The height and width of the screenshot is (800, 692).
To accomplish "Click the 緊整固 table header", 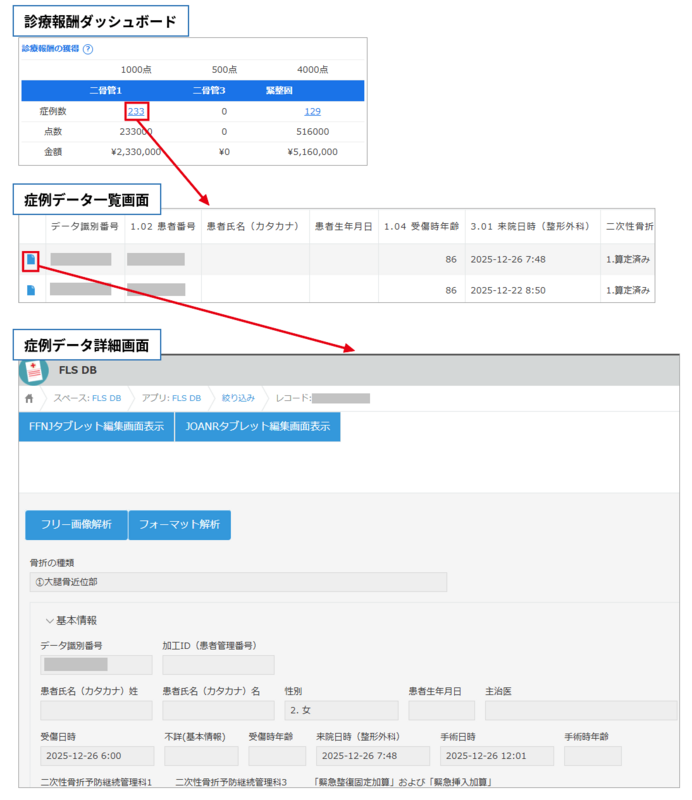I will coord(279,90).
